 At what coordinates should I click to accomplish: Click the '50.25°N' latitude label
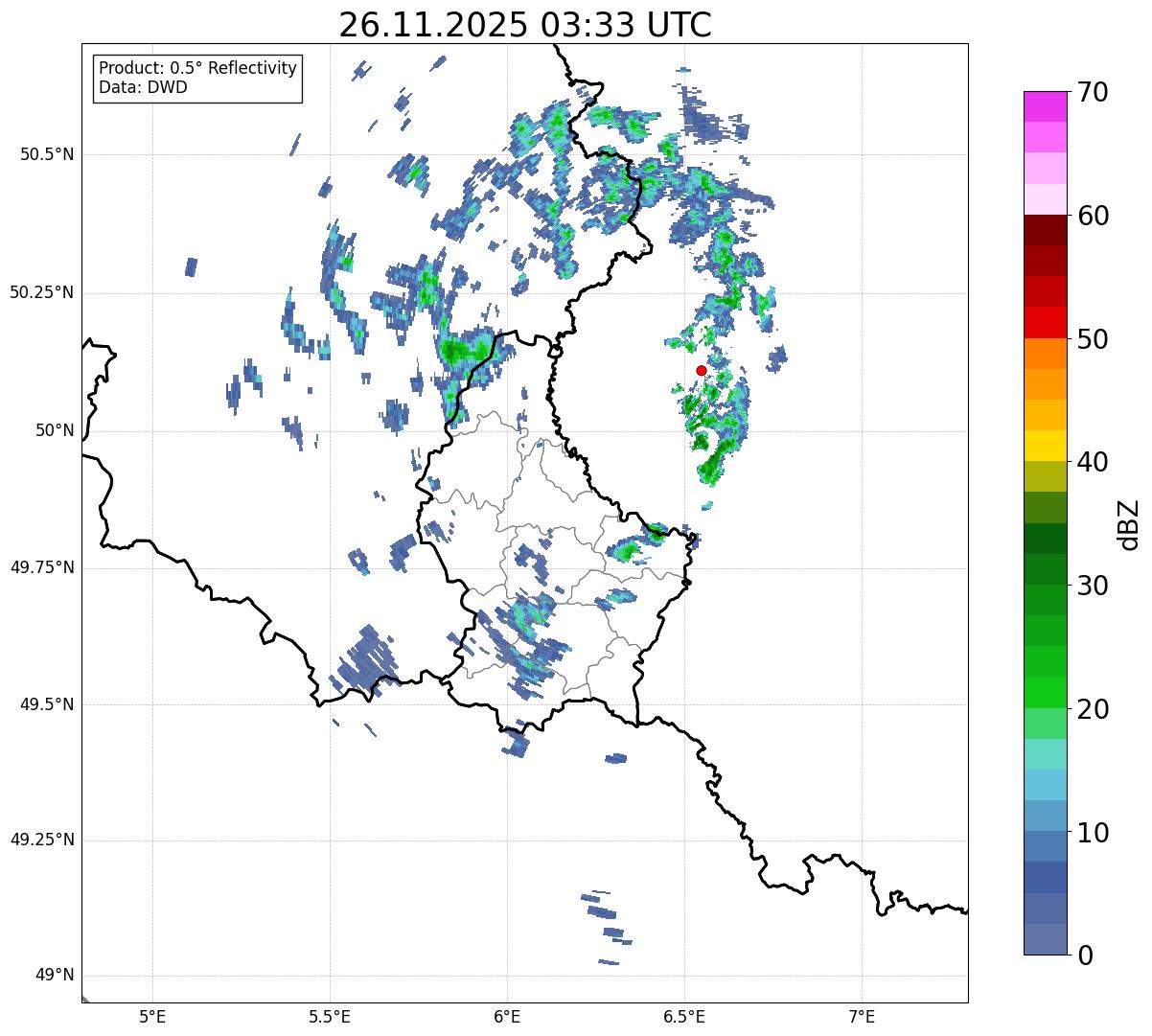click(42, 292)
